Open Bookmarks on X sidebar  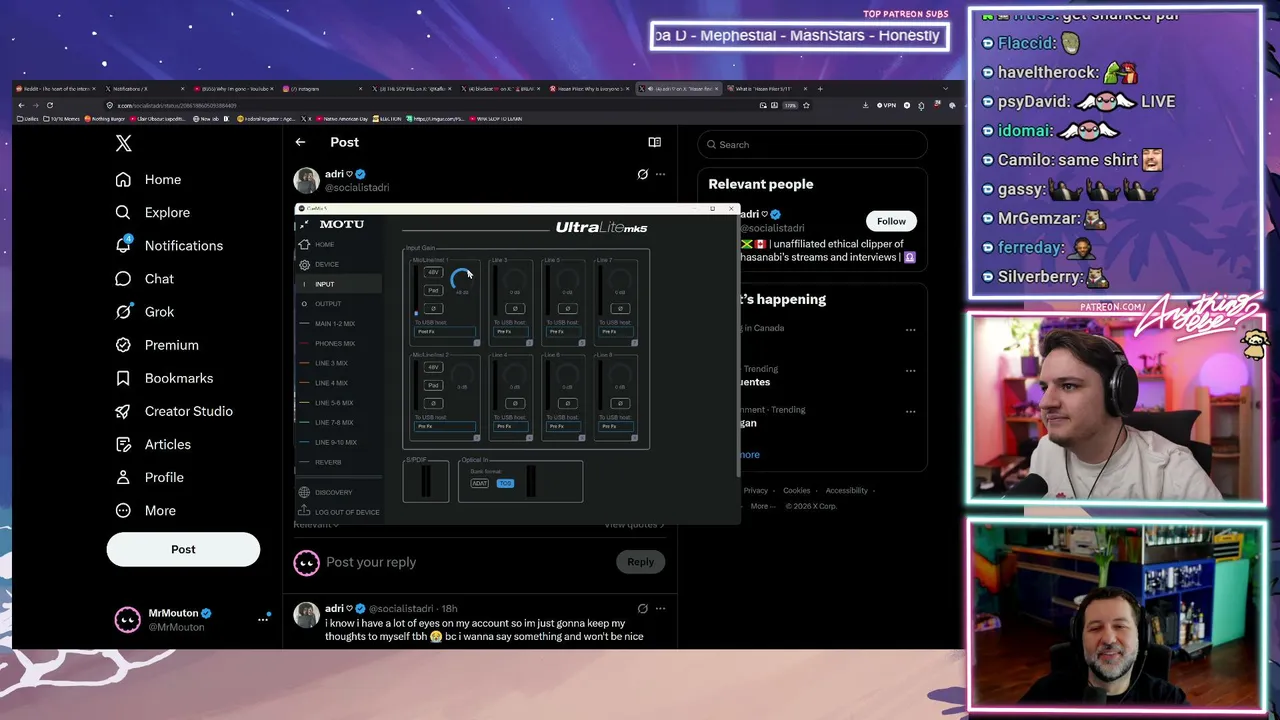click(x=165, y=378)
